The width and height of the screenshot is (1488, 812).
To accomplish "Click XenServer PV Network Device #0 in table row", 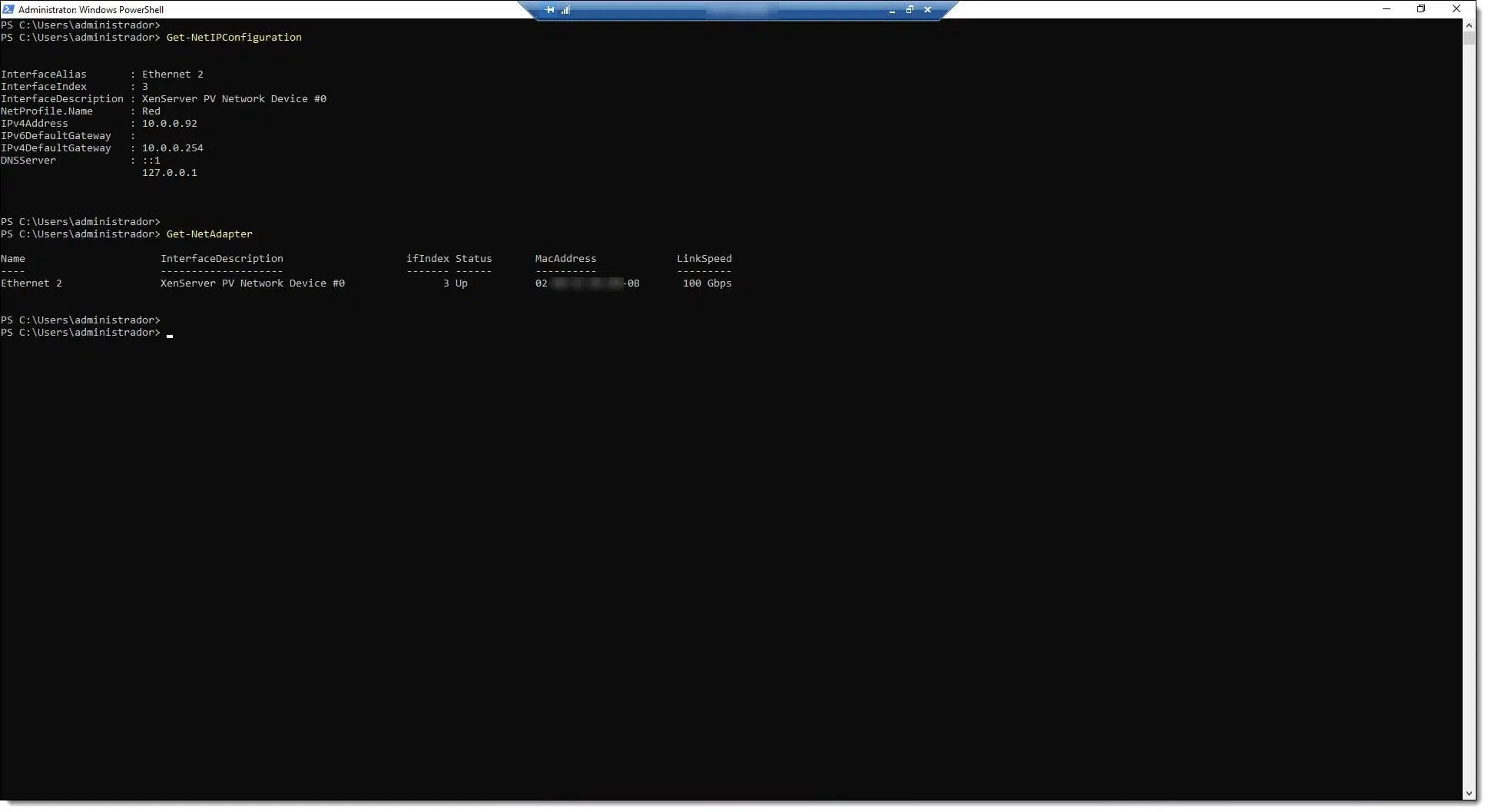I will pyautogui.click(x=252, y=283).
